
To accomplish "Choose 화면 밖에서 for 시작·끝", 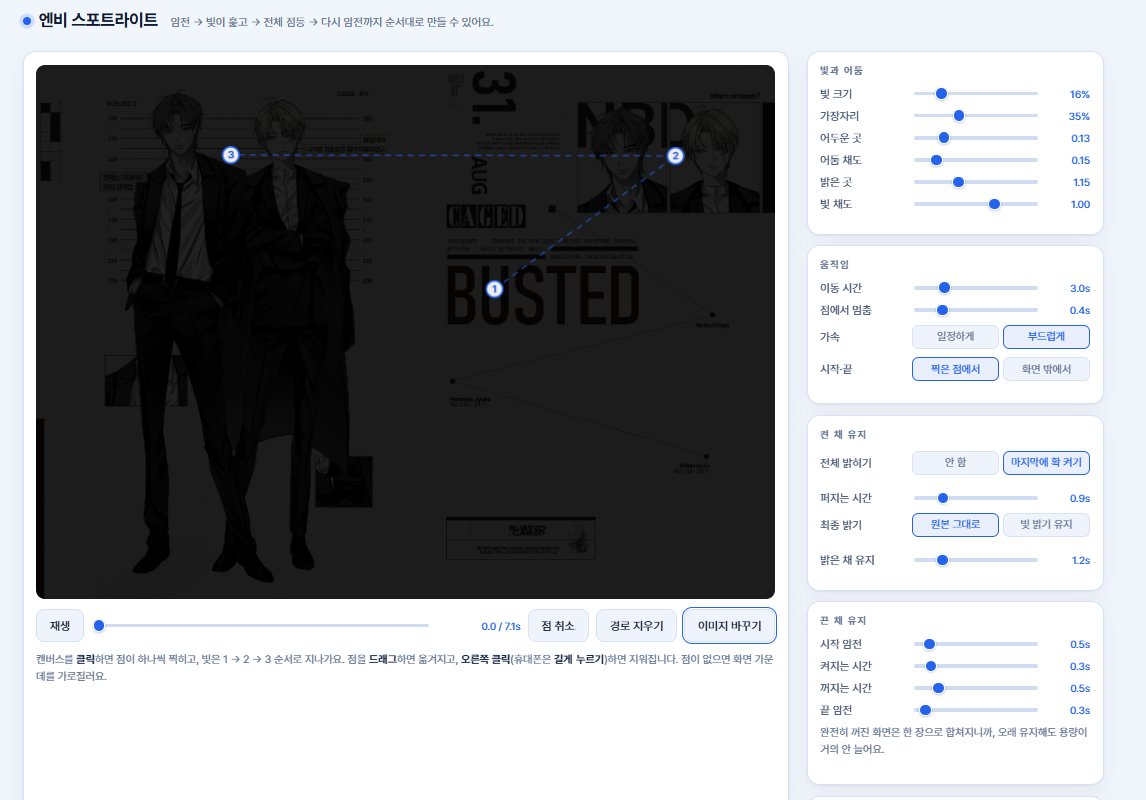I will [x=1046, y=369].
